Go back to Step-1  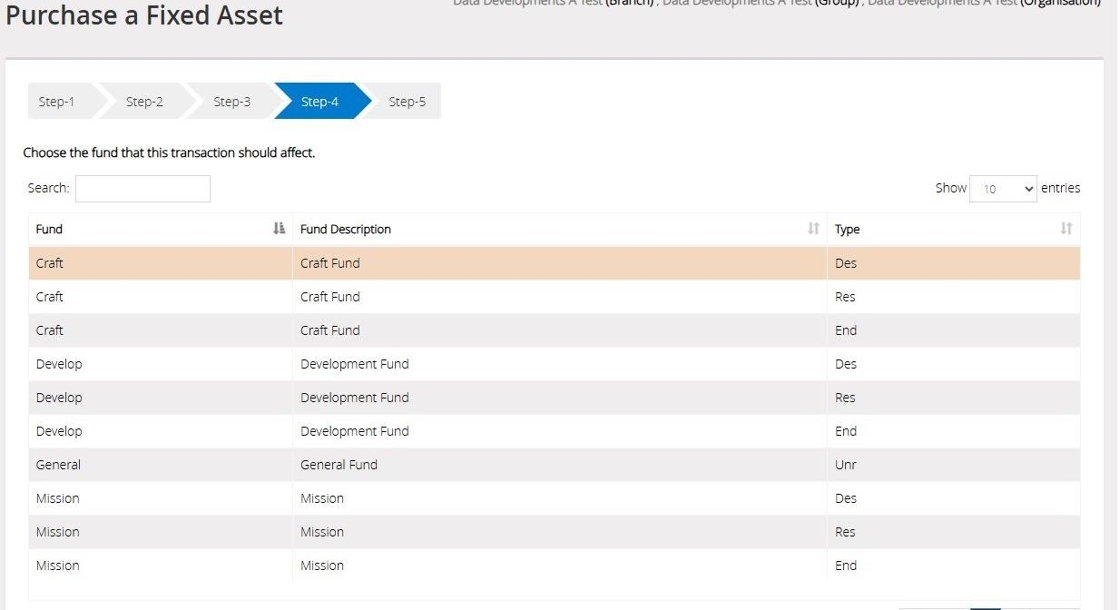[x=57, y=101]
